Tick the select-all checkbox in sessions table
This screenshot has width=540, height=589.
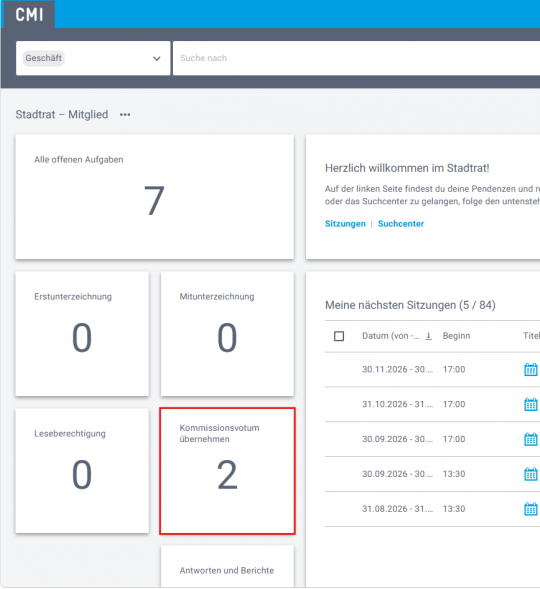coord(339,336)
